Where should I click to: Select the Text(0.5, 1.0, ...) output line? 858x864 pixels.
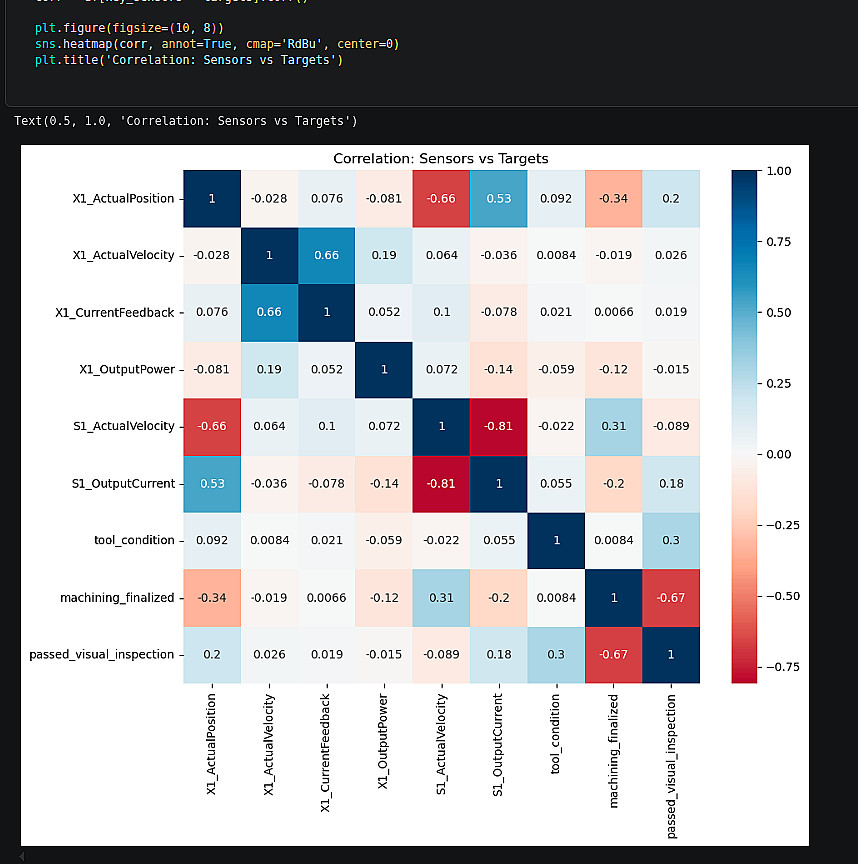(185, 121)
